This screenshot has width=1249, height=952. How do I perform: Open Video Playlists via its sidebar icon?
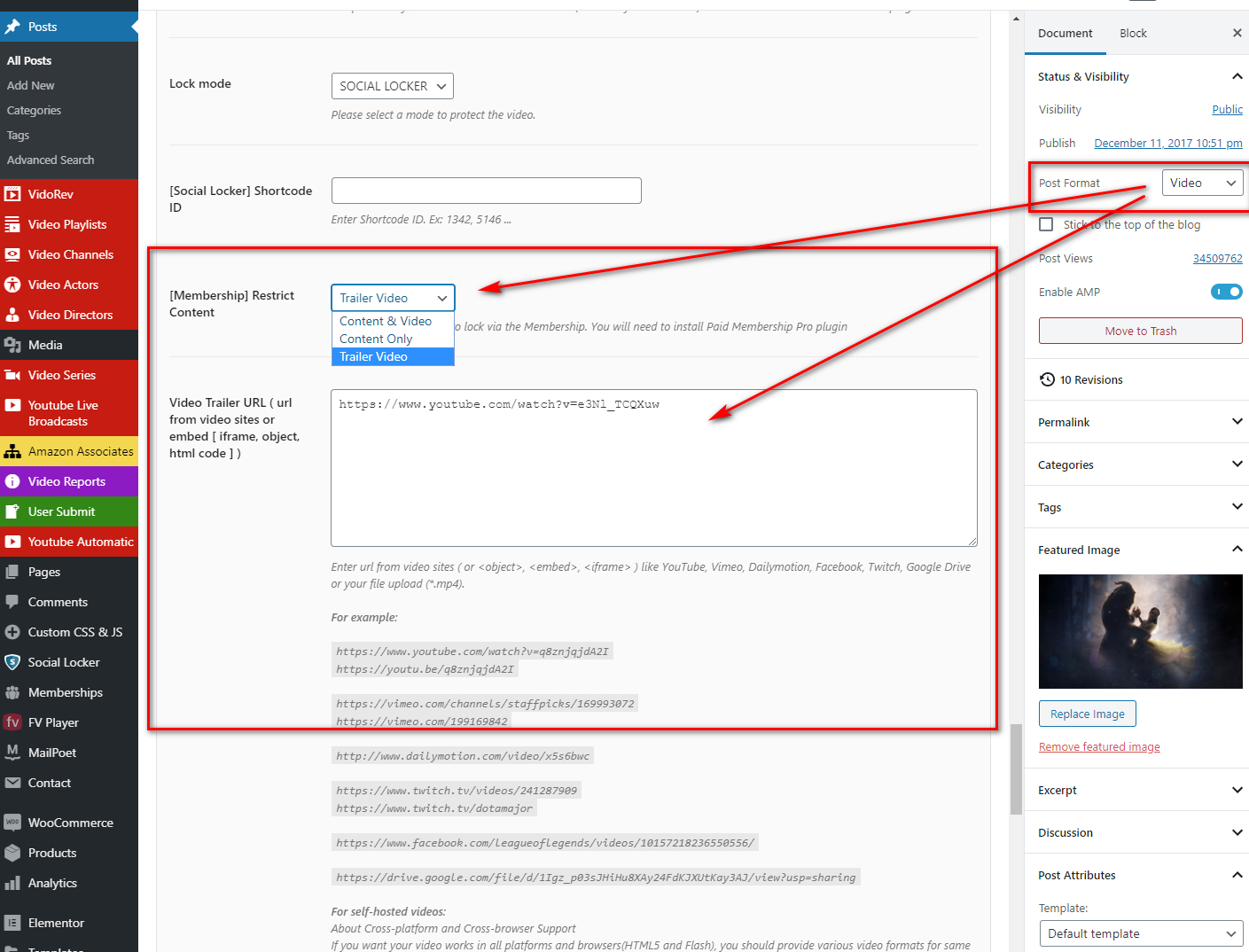(12, 224)
